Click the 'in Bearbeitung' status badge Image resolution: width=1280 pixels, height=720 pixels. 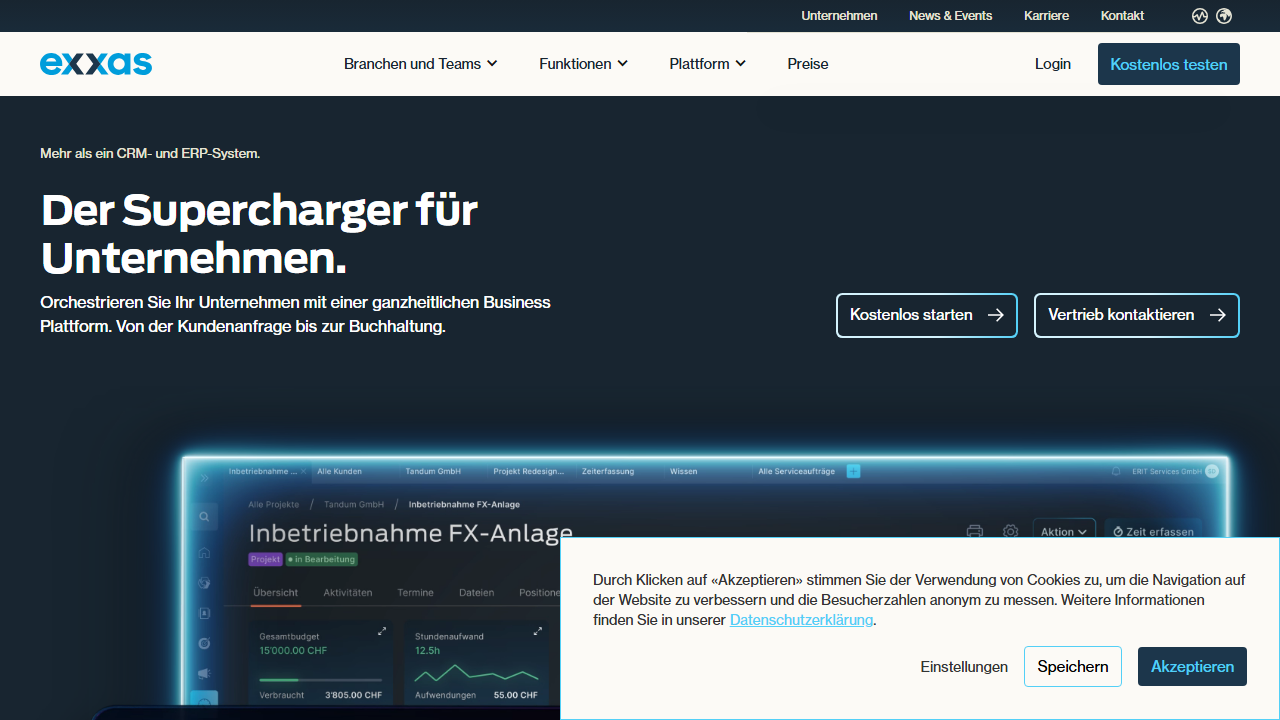[321, 560]
